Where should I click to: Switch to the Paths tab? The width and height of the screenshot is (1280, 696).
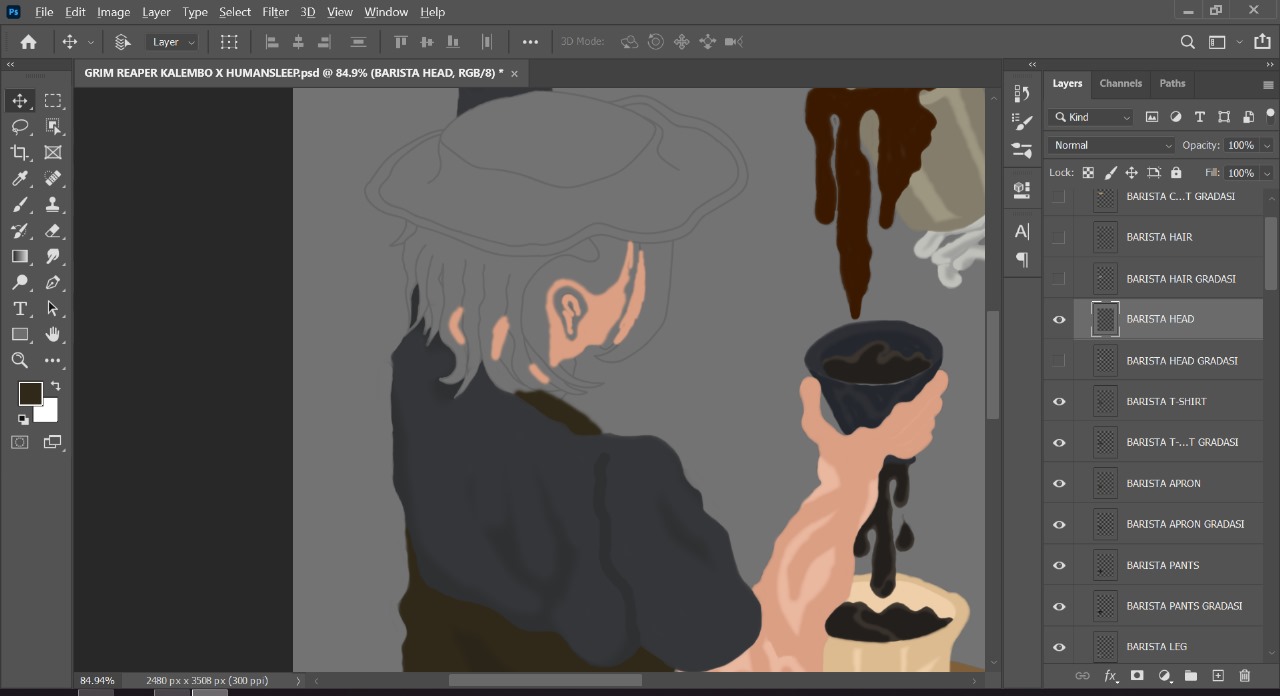click(1172, 84)
